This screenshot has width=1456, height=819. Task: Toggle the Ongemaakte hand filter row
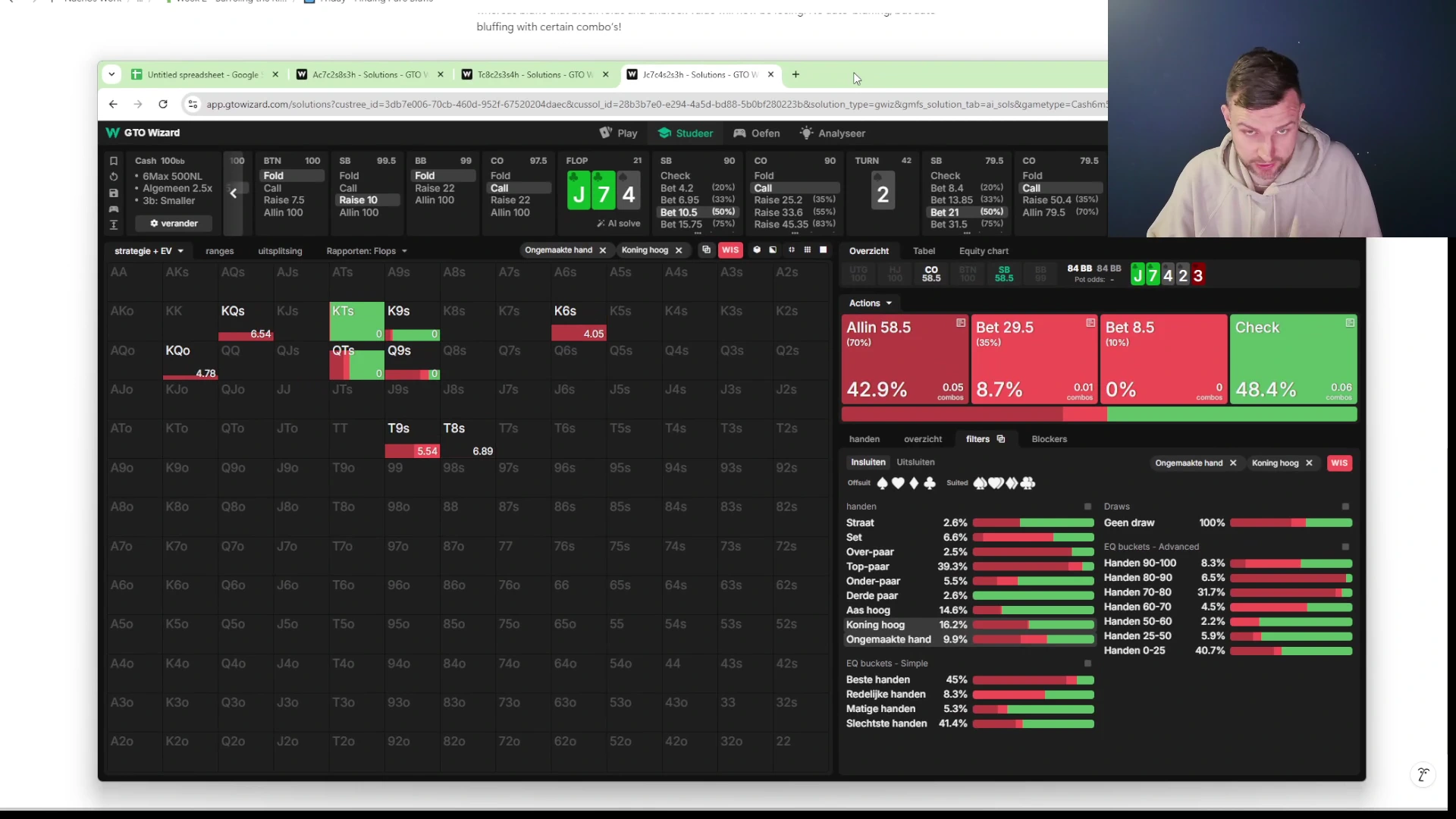tap(969, 639)
